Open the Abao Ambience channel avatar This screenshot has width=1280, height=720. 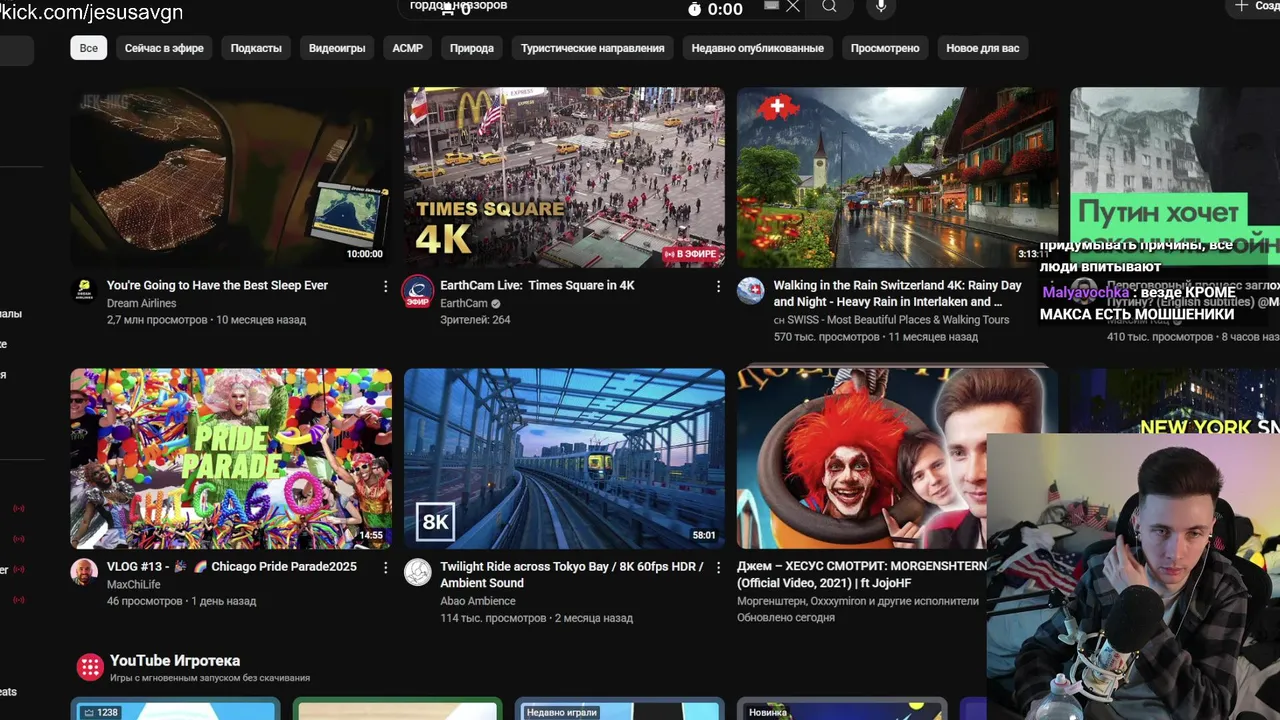click(x=417, y=572)
